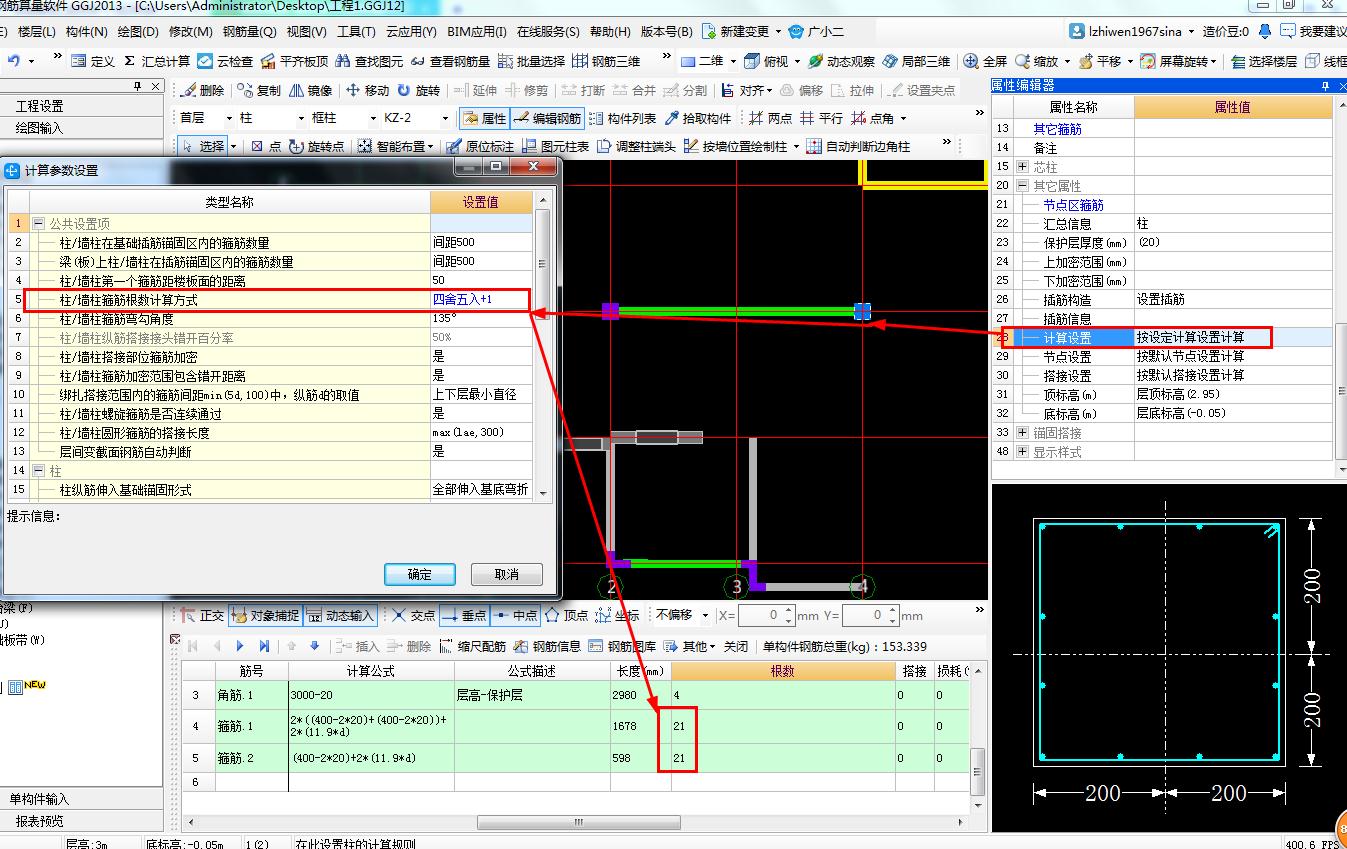
Task: Open 钢筋量(Q) menu
Action: [x=250, y=32]
